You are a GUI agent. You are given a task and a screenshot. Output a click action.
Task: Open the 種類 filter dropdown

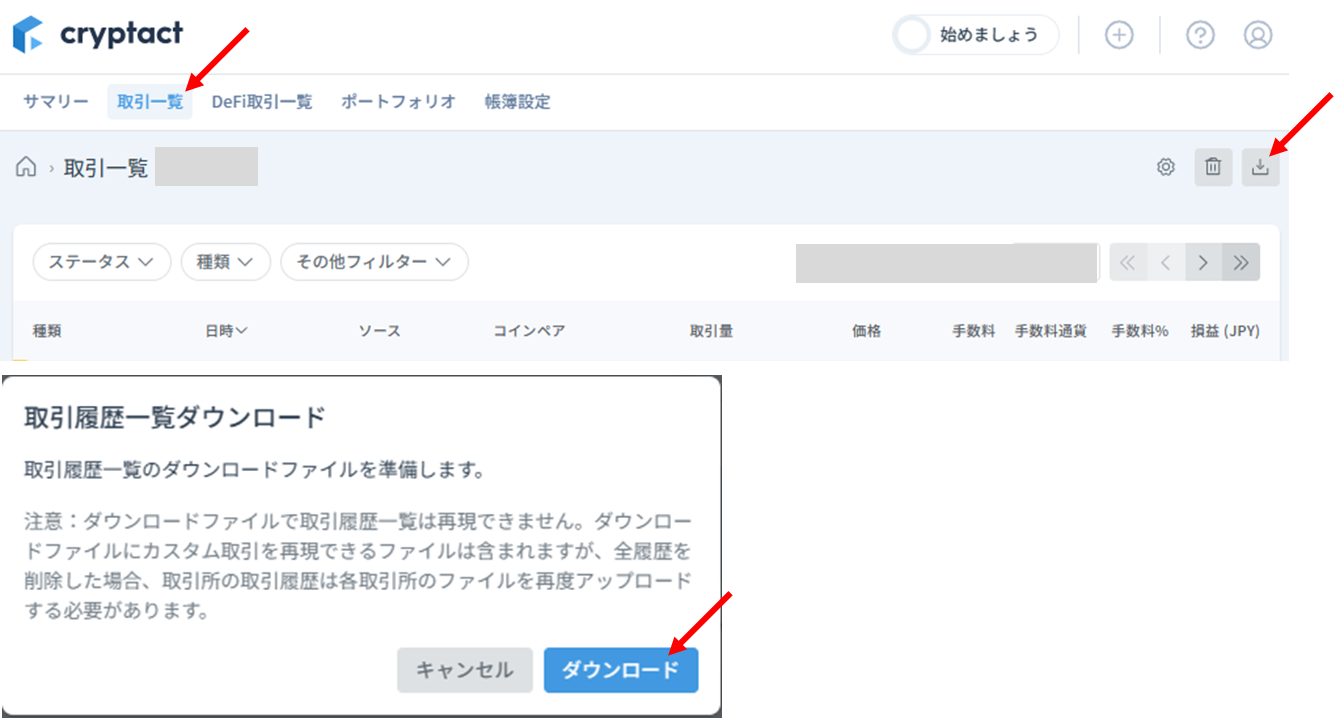coord(226,262)
